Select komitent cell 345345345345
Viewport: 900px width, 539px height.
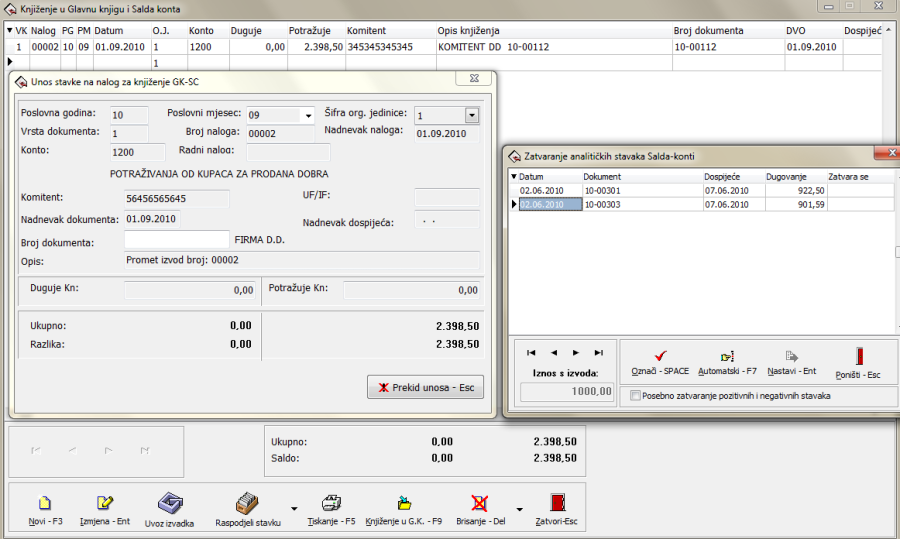coord(390,47)
